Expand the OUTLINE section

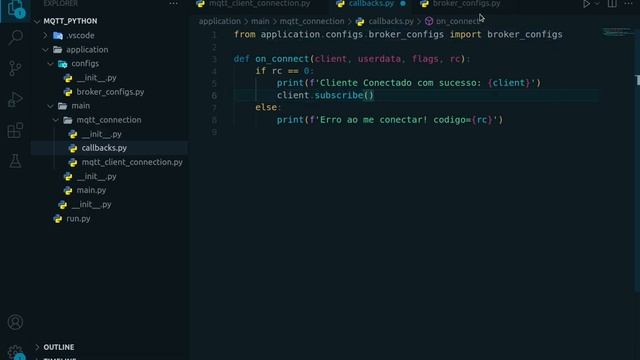(x=59, y=347)
